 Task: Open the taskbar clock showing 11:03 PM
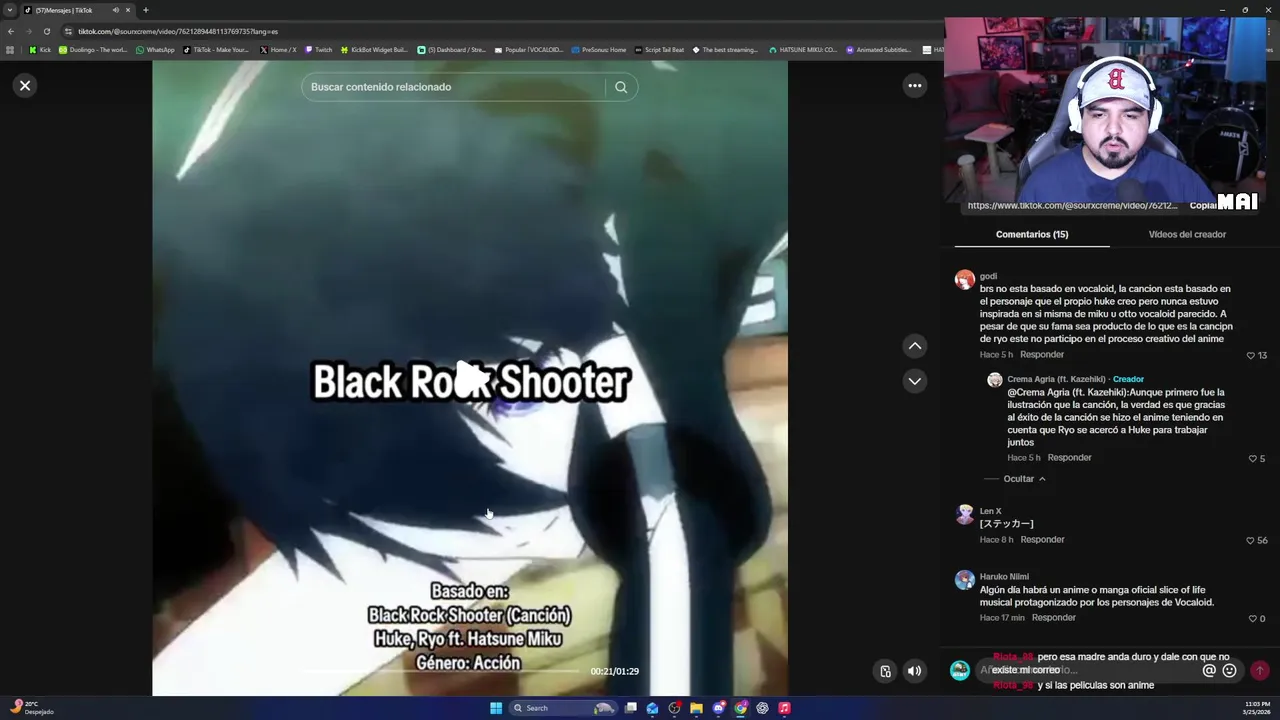coord(1256,708)
